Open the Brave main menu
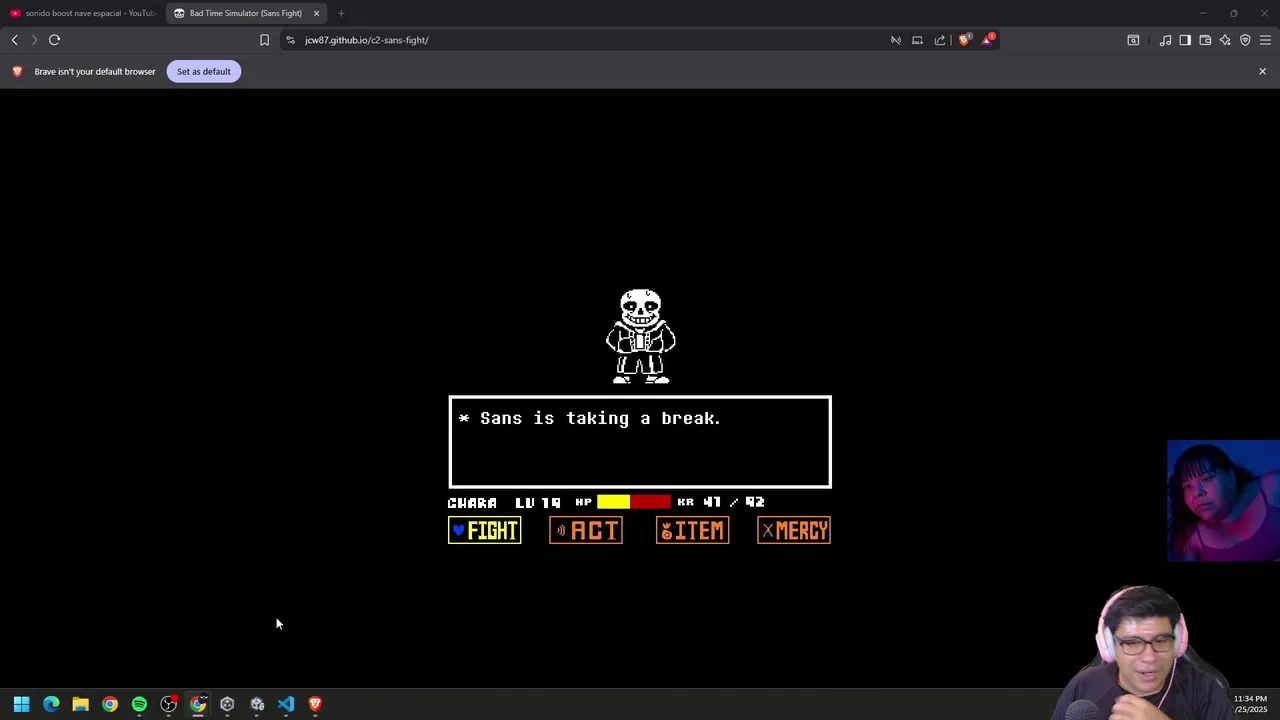Screen dimensions: 1280x720 [x=1265, y=40]
